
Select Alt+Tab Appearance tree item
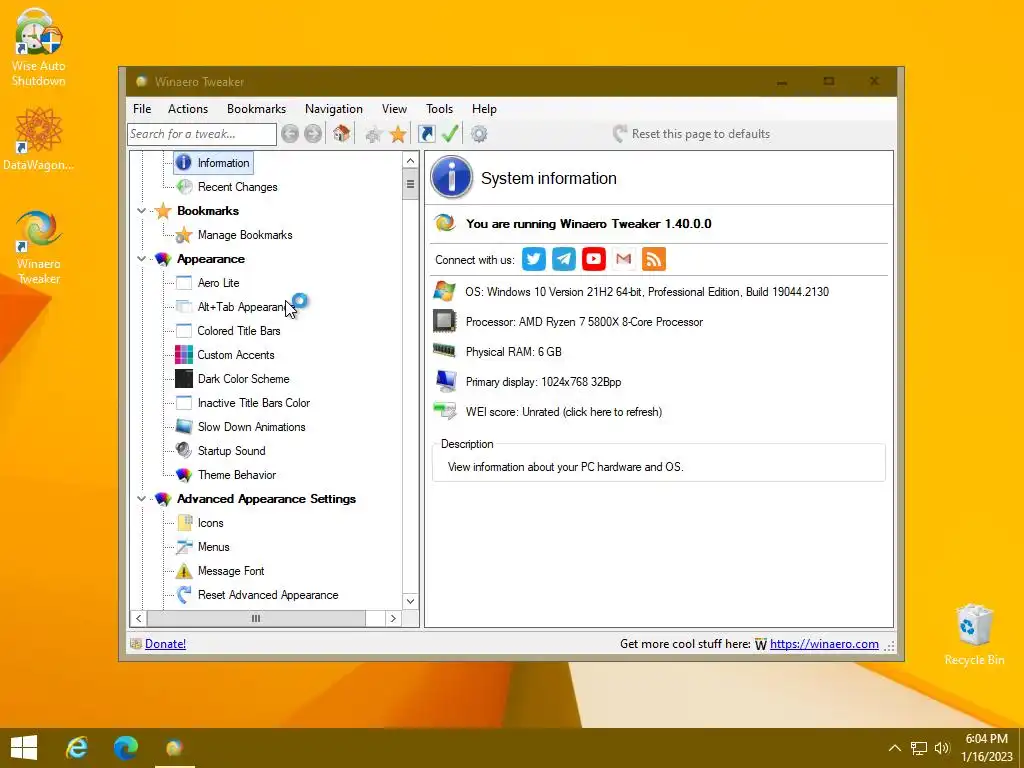pos(242,307)
